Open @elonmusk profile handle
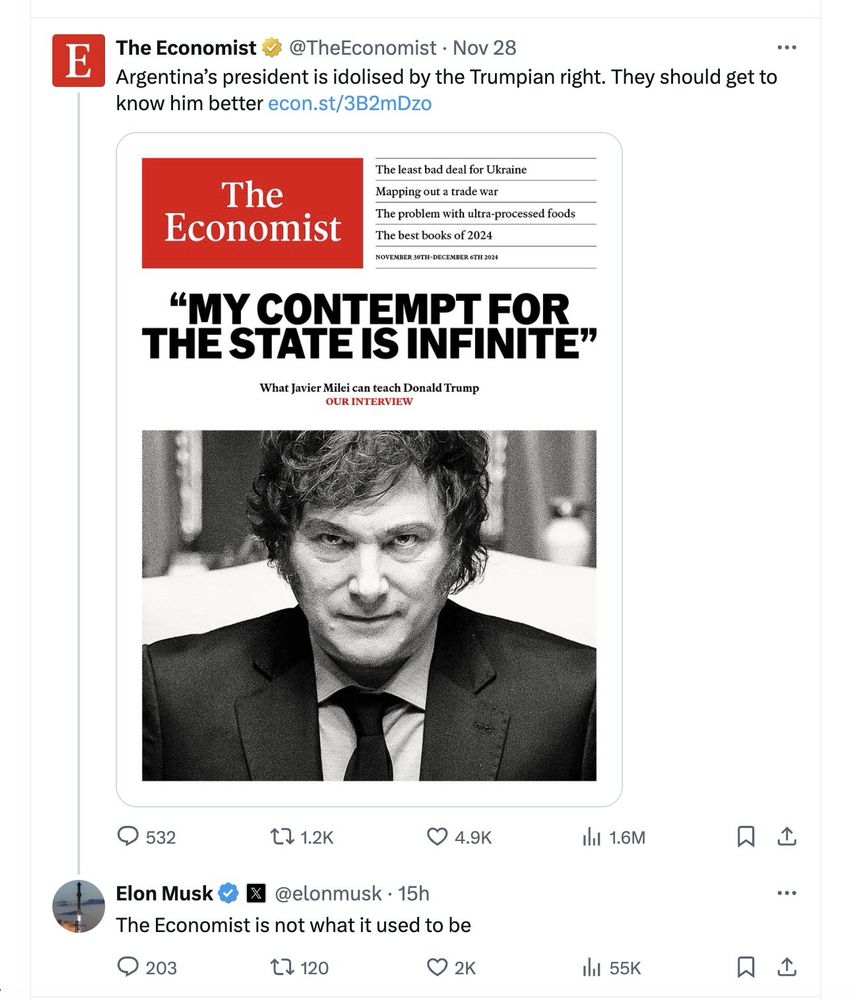 point(328,893)
